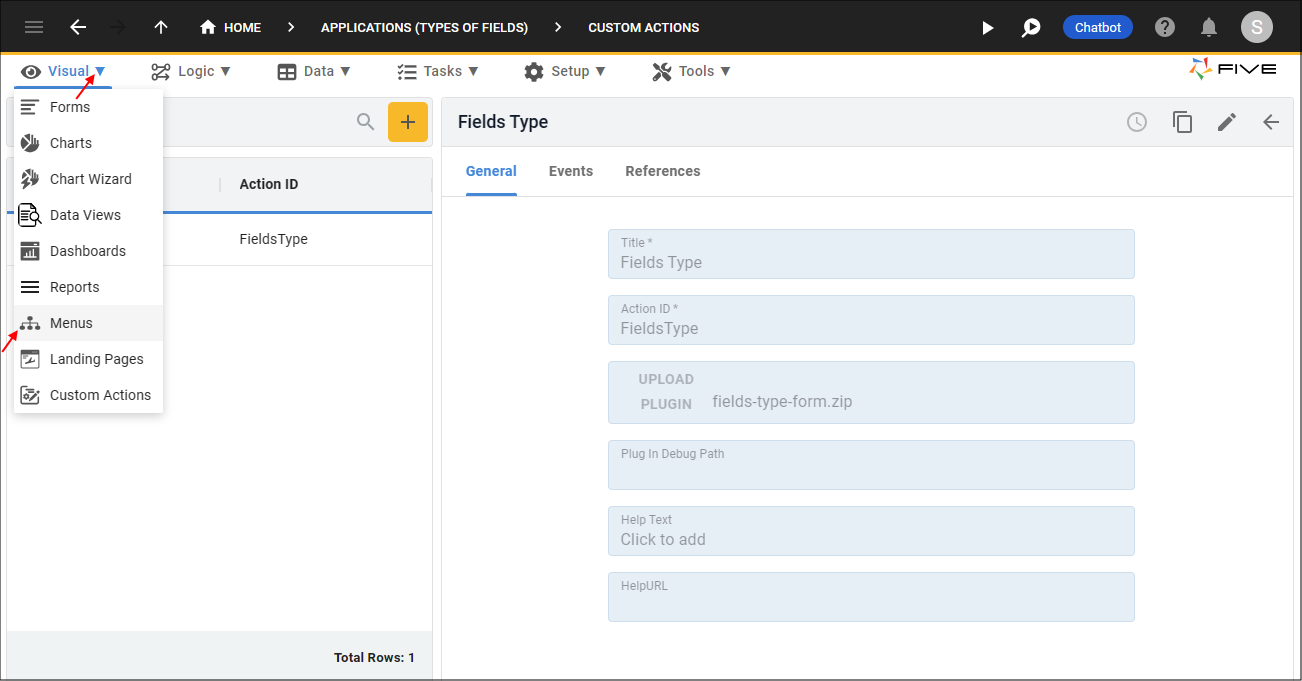Expand the Data dropdown menu
This screenshot has width=1302, height=681.
[x=314, y=71]
